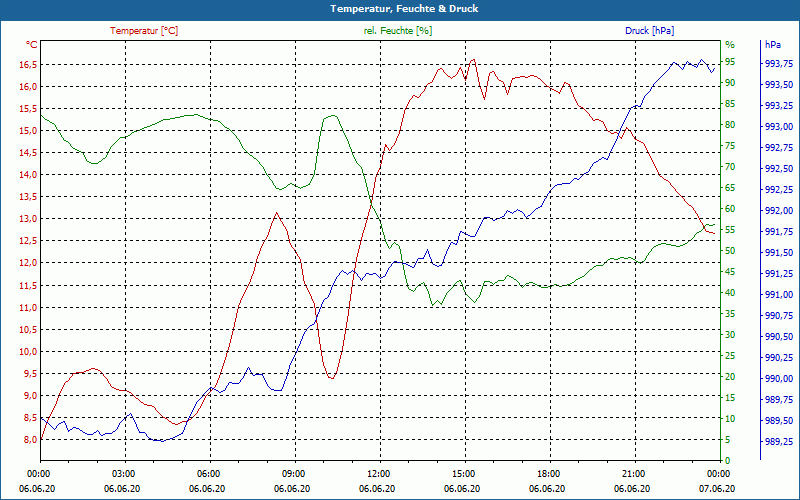Click the '03:00' time label
The width and height of the screenshot is (800, 500).
pyautogui.click(x=122, y=473)
